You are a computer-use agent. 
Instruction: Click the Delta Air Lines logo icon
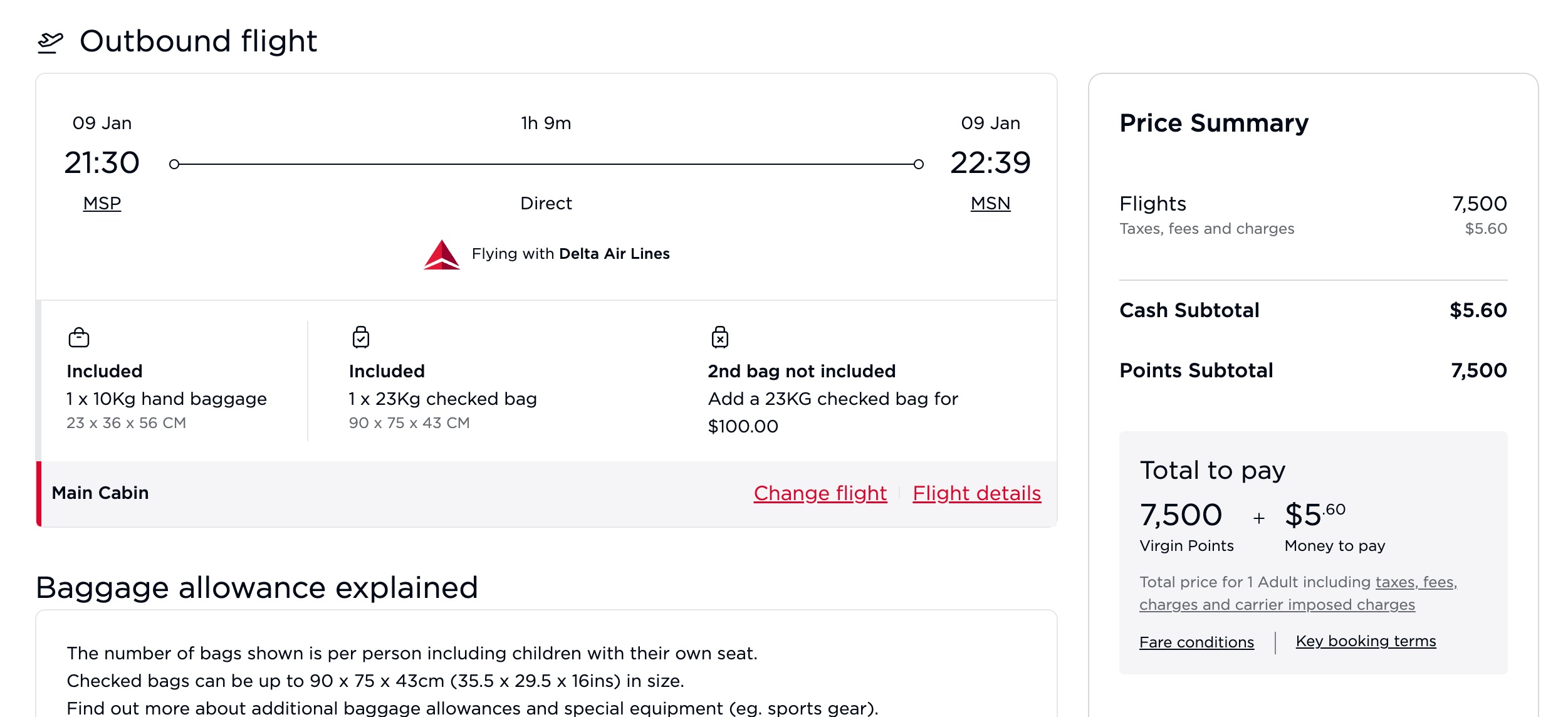pyautogui.click(x=442, y=253)
